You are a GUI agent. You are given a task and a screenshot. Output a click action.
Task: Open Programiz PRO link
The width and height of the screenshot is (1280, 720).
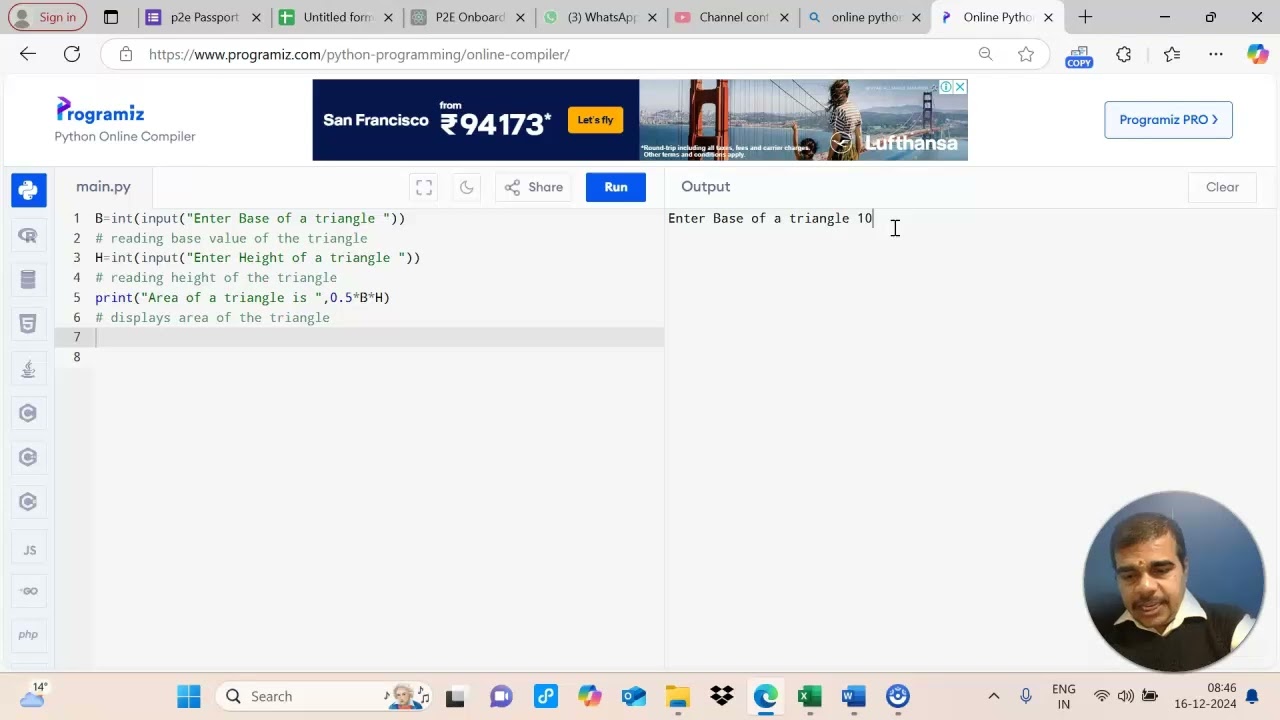[1168, 119]
